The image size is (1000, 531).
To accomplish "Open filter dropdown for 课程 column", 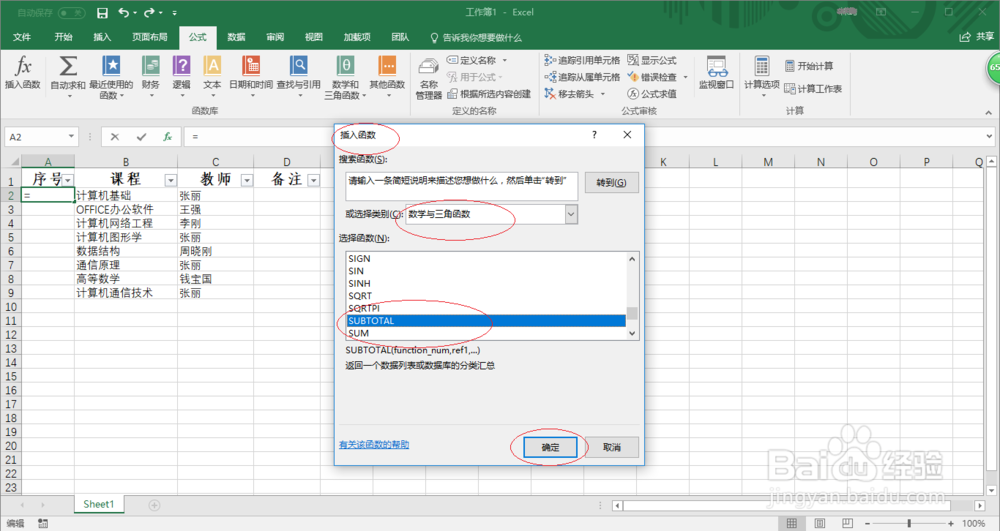I will 170,180.
